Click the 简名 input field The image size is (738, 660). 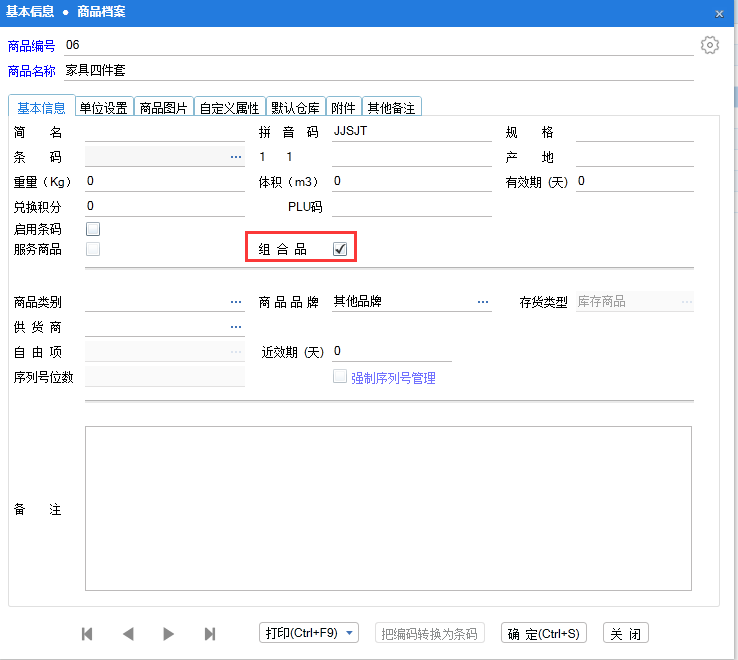click(x=165, y=132)
